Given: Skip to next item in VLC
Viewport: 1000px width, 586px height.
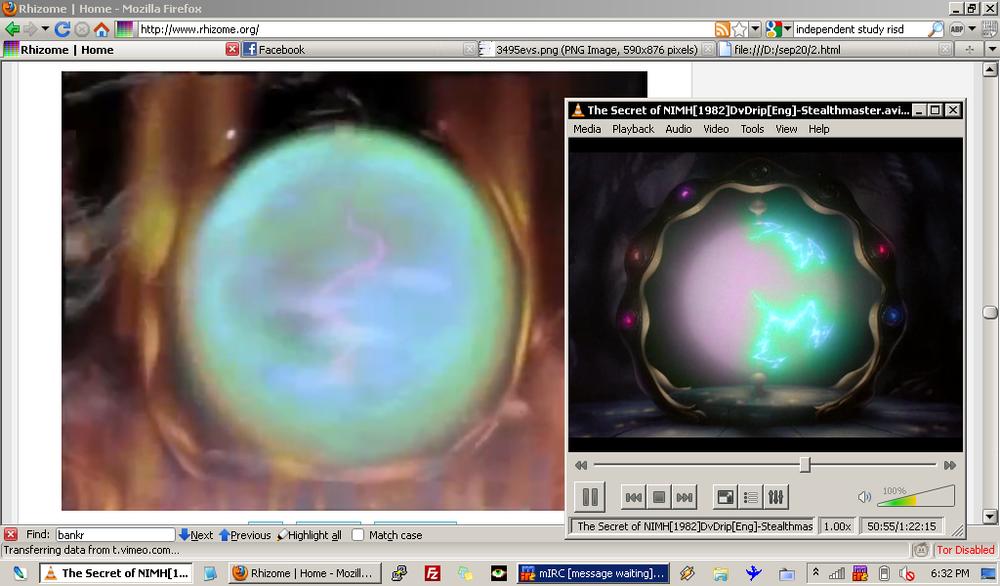Looking at the screenshot, I should pyautogui.click(x=684, y=497).
